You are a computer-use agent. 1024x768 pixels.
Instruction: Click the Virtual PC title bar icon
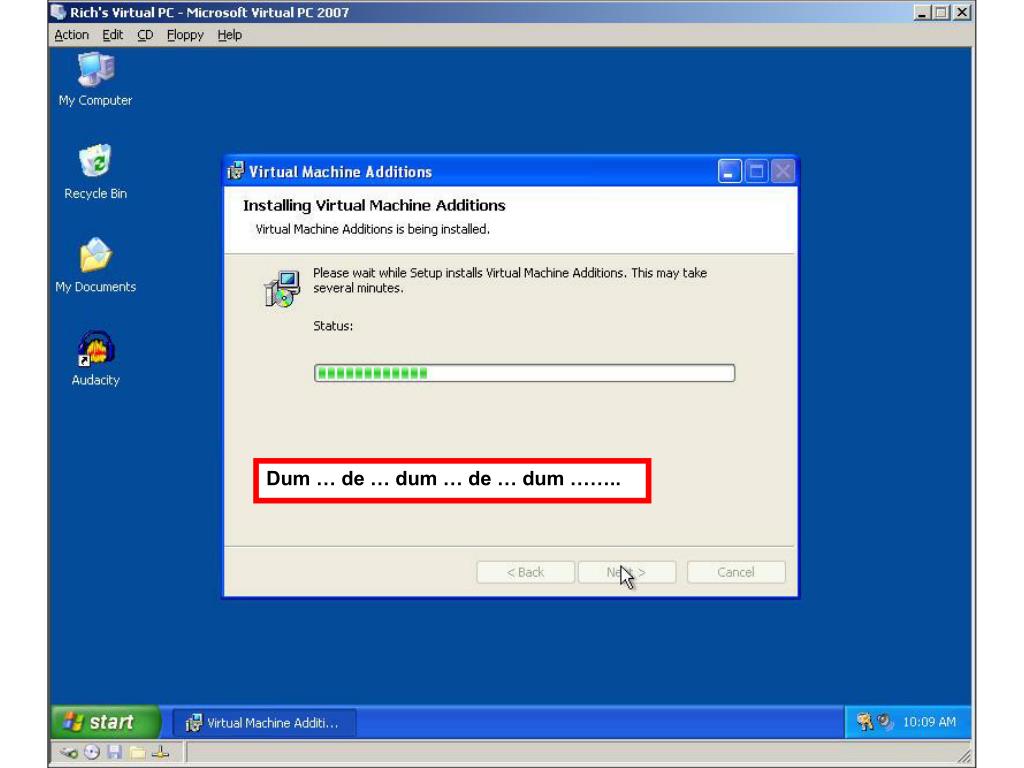(59, 12)
